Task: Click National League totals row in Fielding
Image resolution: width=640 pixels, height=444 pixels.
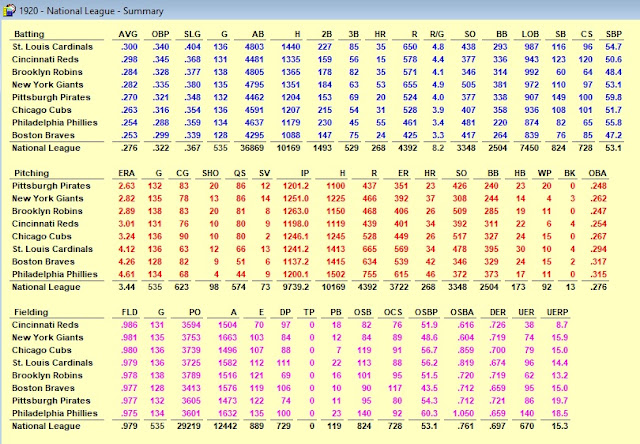Action: (290, 426)
